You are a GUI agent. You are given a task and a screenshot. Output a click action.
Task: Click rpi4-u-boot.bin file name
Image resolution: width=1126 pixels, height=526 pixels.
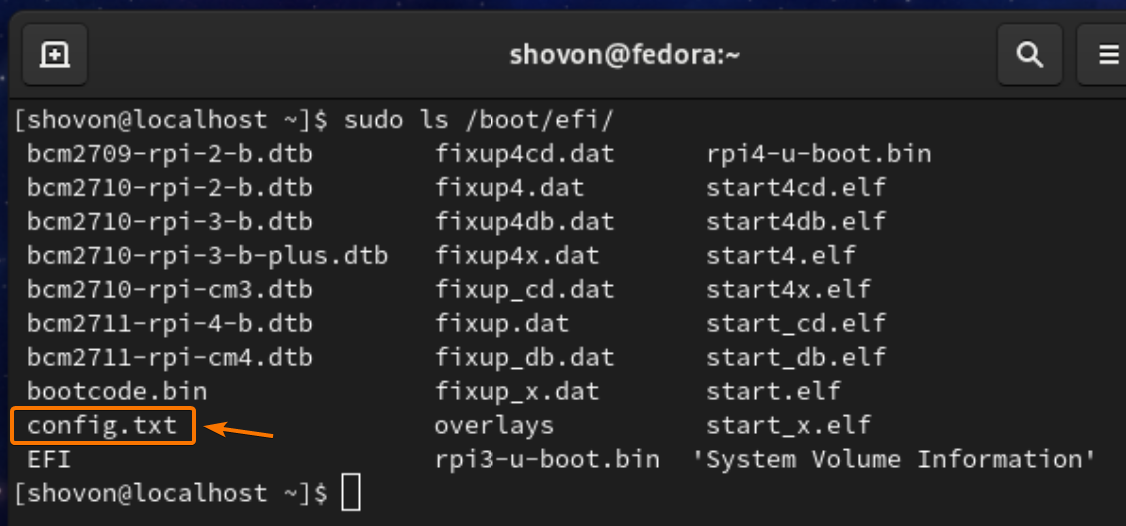point(818,154)
